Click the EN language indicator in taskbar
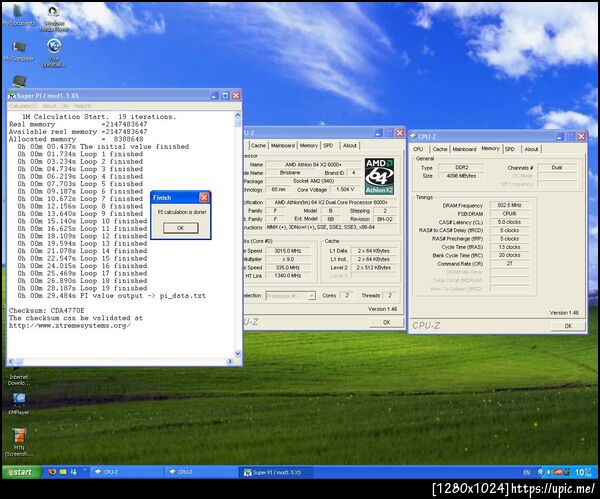 527,471
